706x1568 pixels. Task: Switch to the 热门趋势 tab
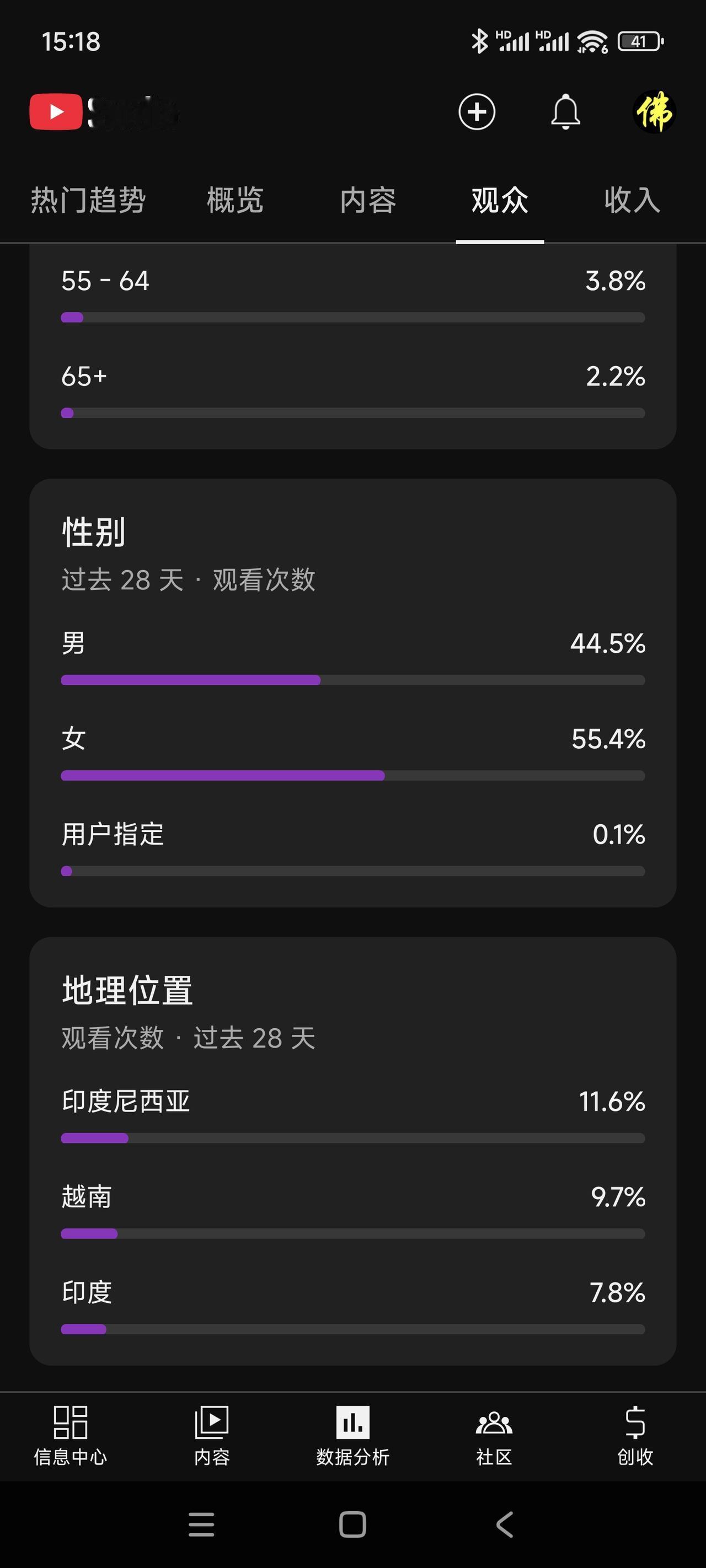pyautogui.click(x=88, y=200)
